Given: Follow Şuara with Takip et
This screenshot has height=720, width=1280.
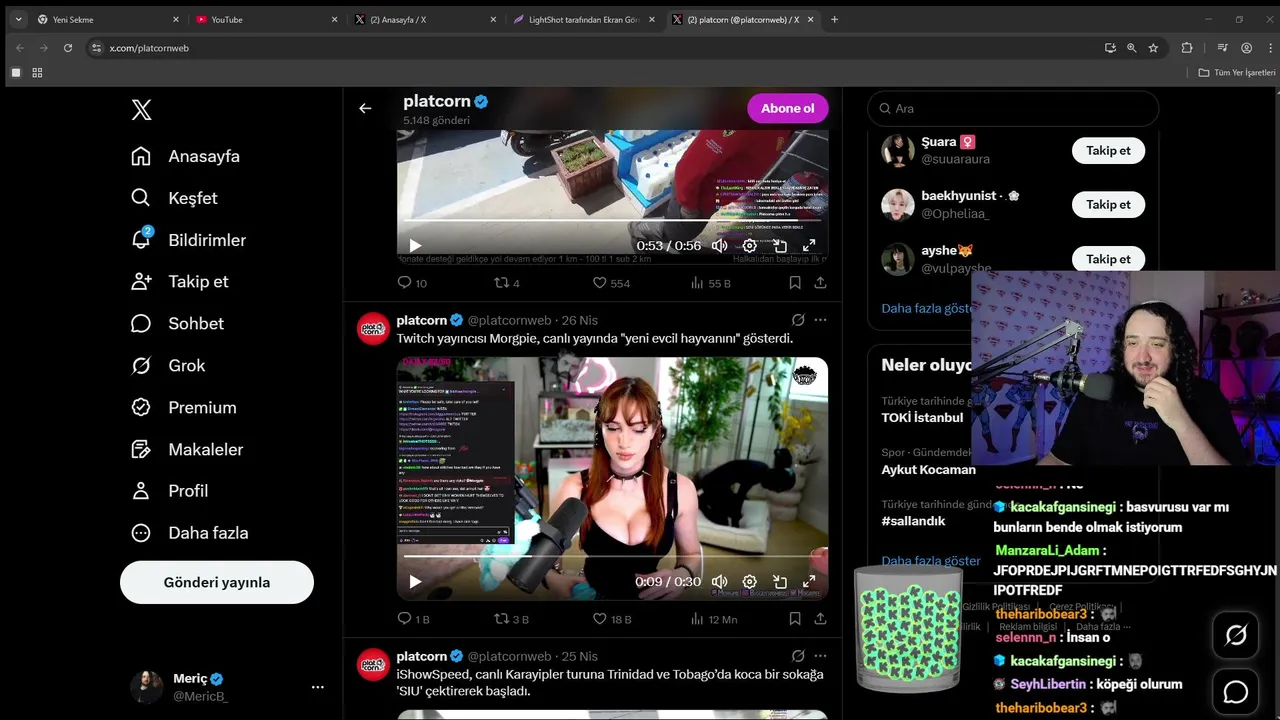Looking at the screenshot, I should (x=1108, y=150).
